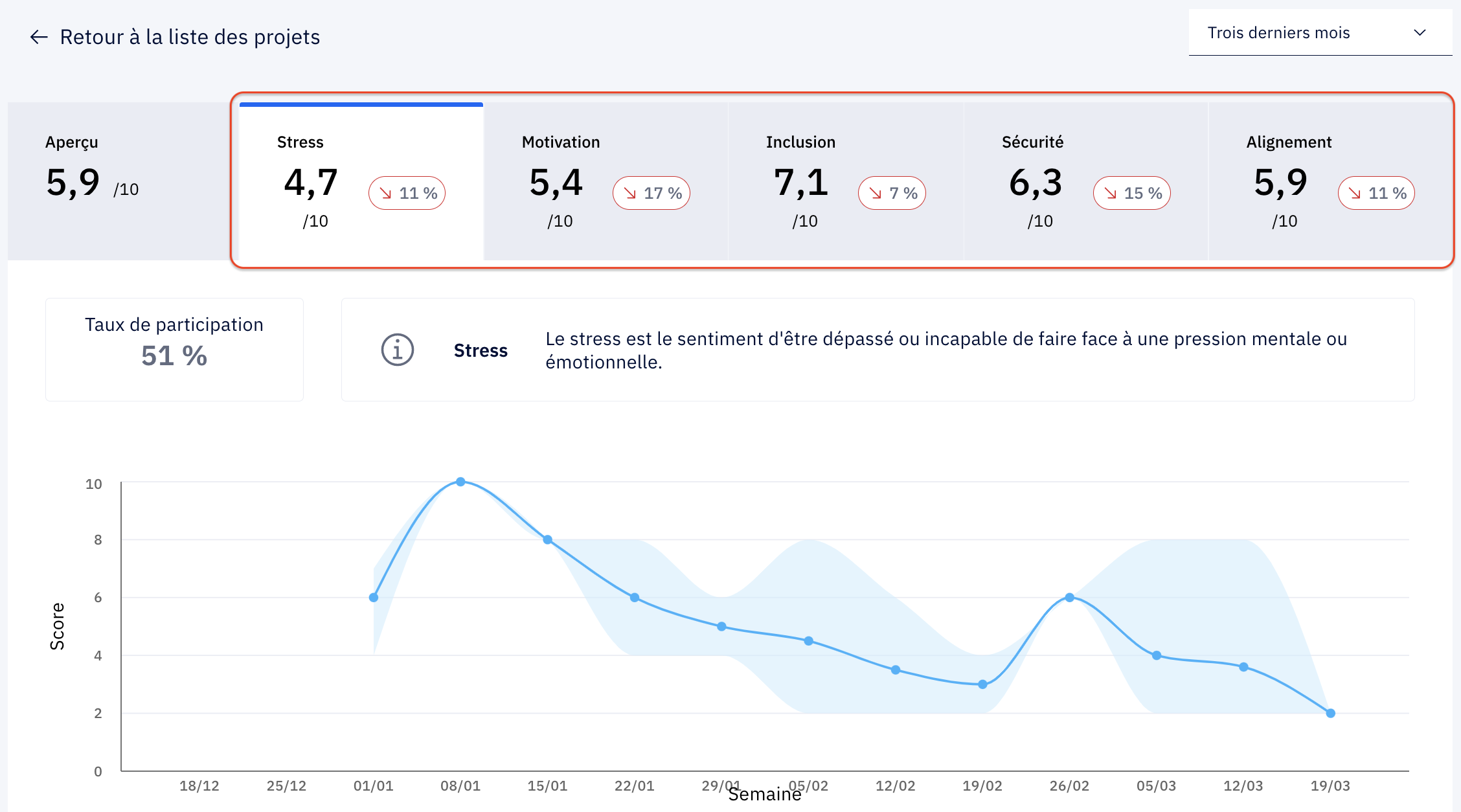
Task: Click the info icon beside Stress description
Action: [x=397, y=350]
